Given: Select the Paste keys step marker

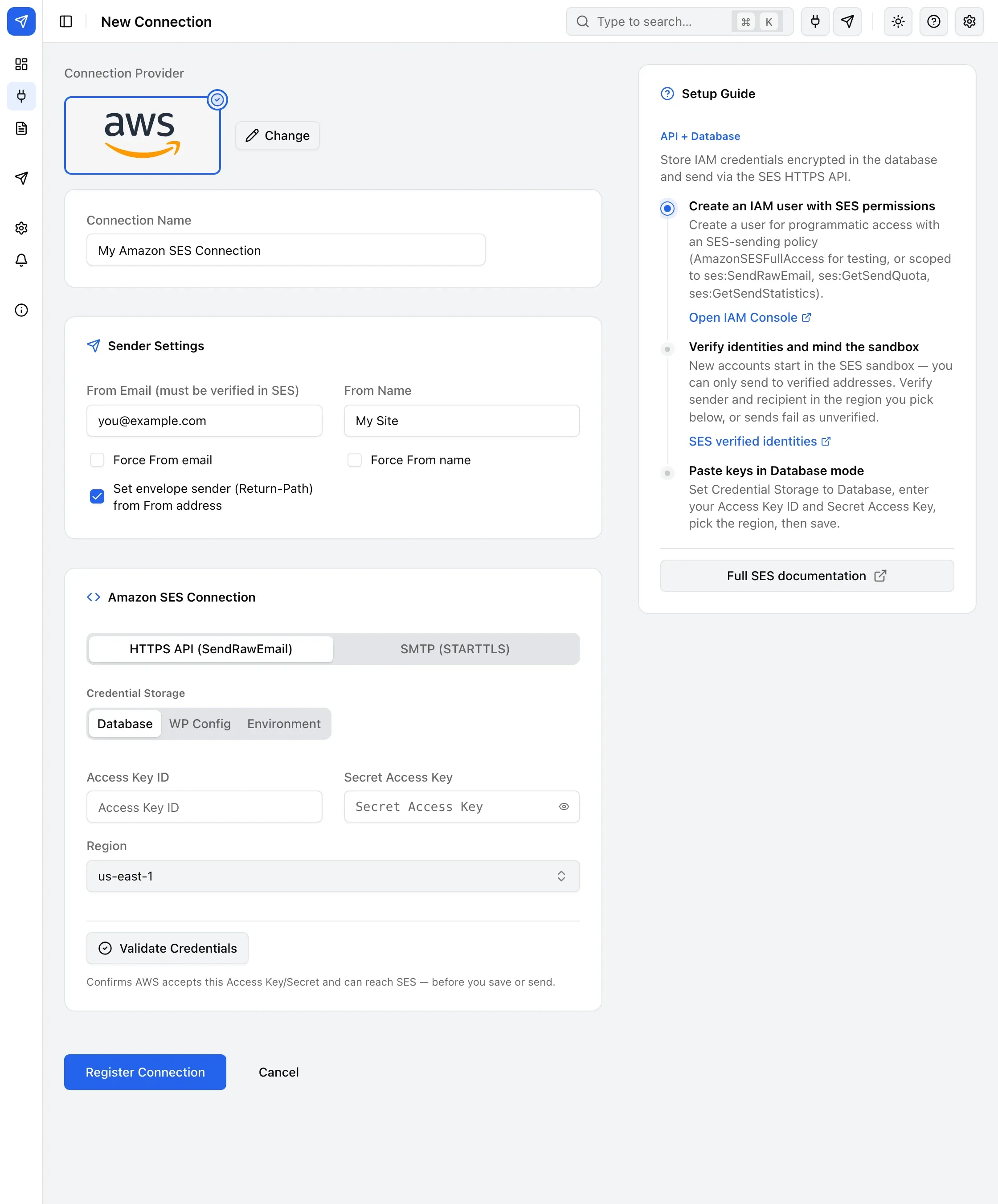Looking at the screenshot, I should pos(667,473).
